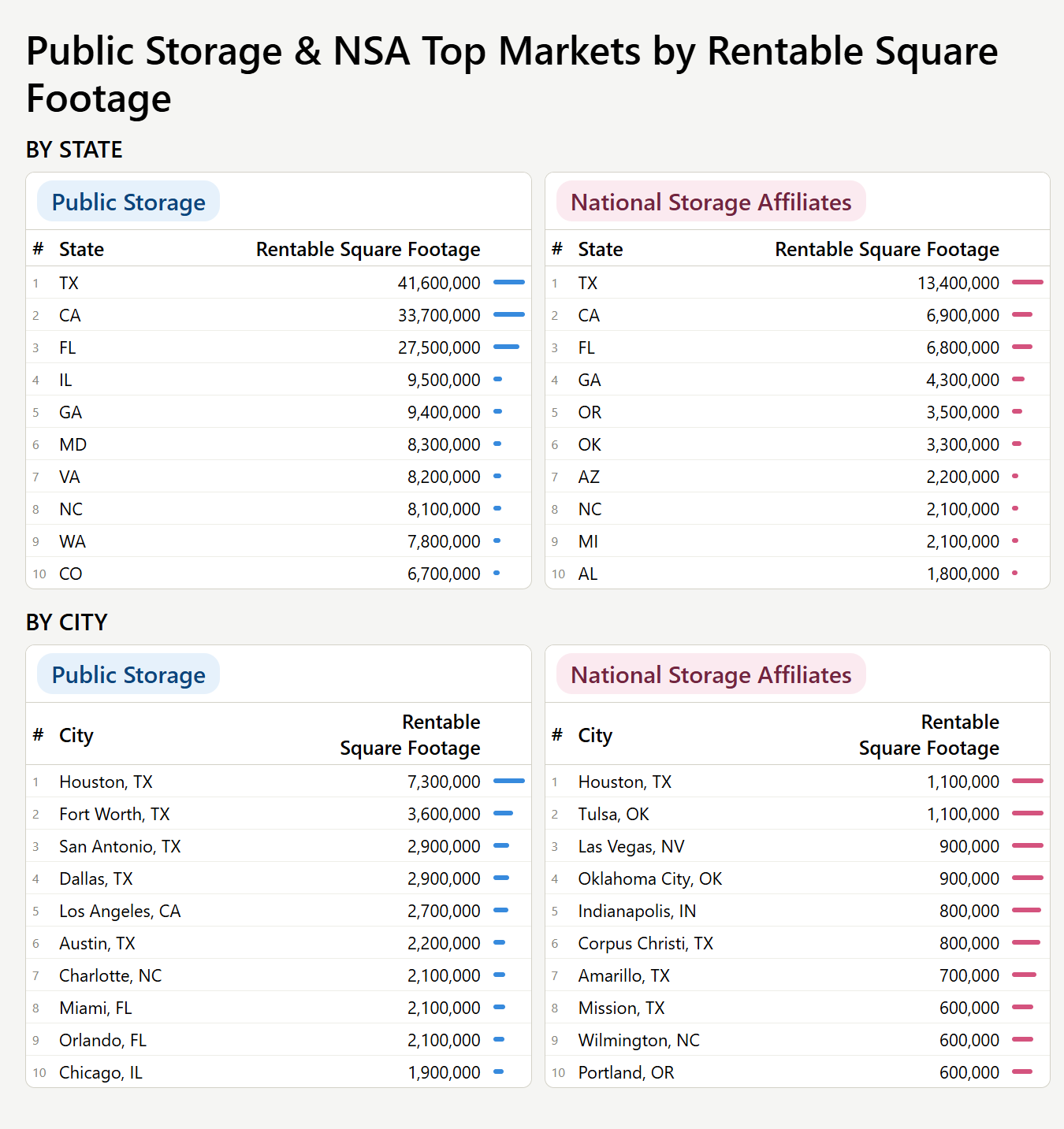Click the 'State' column header in Public Storage table
This screenshot has height=1129, width=1064.
pos(81,249)
